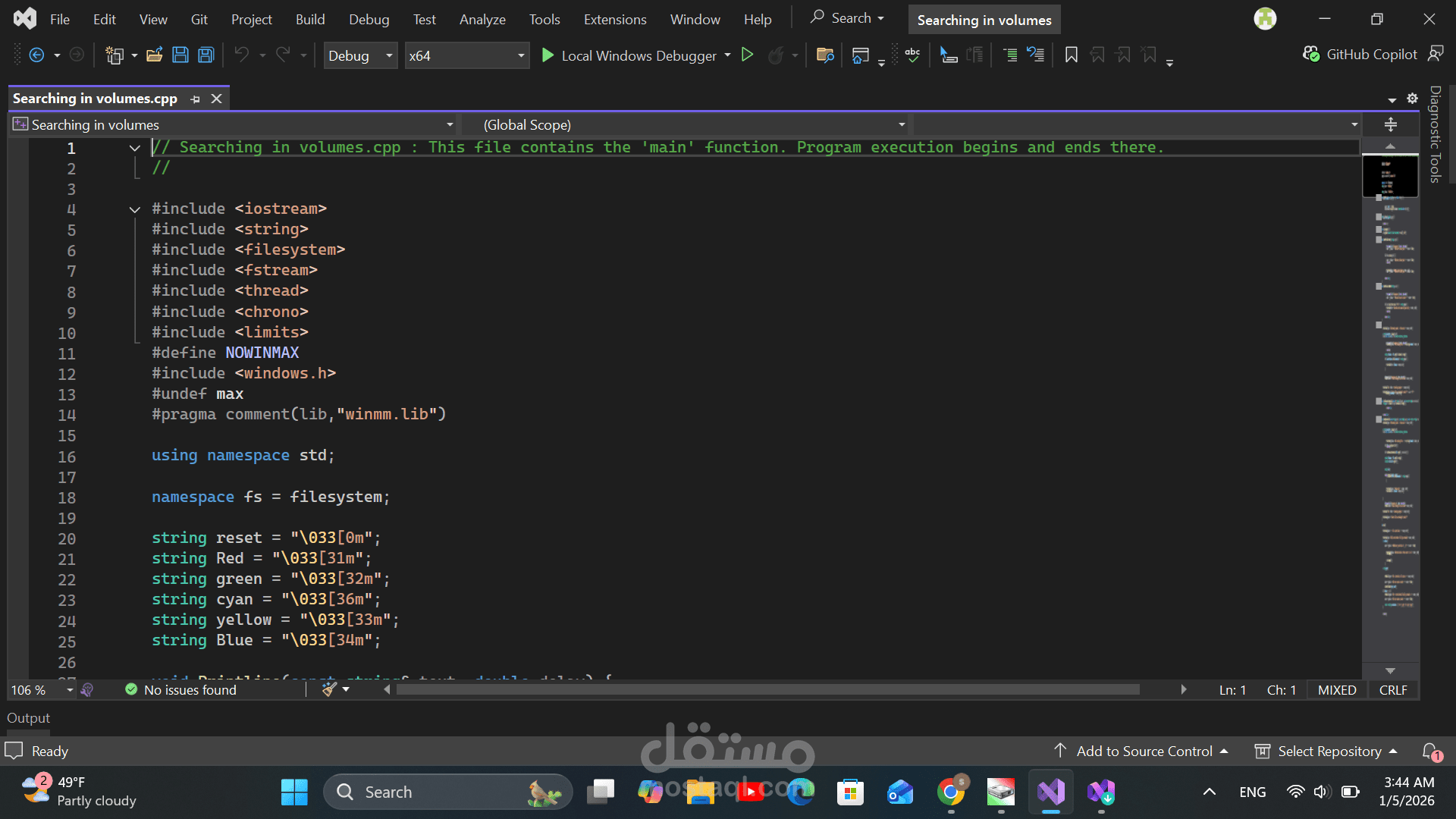
Task: Collapse the #include block on line 4
Action: tap(135, 209)
